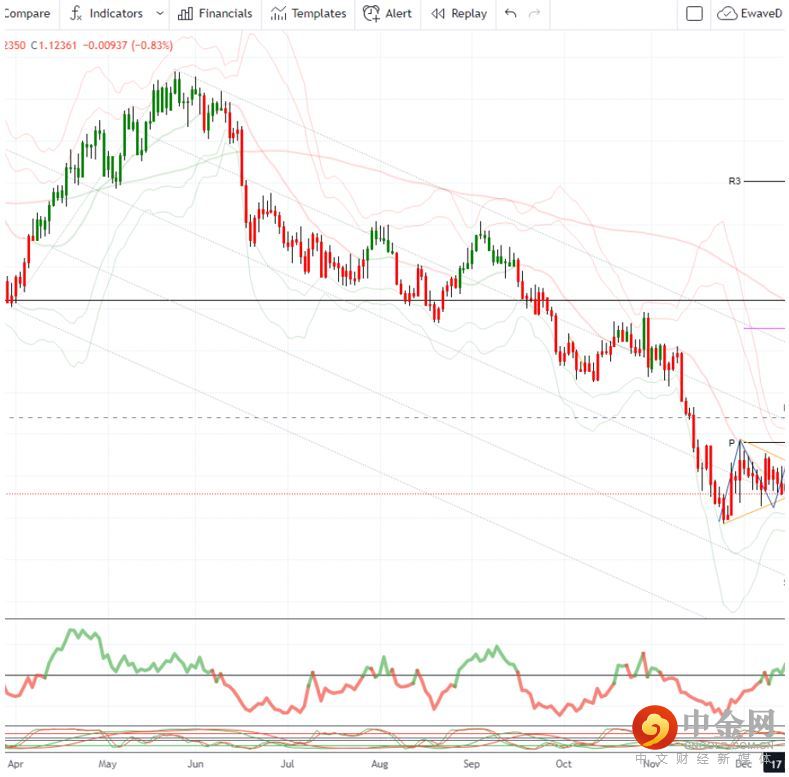
Task: Undo the last chart action
Action: tap(510, 13)
